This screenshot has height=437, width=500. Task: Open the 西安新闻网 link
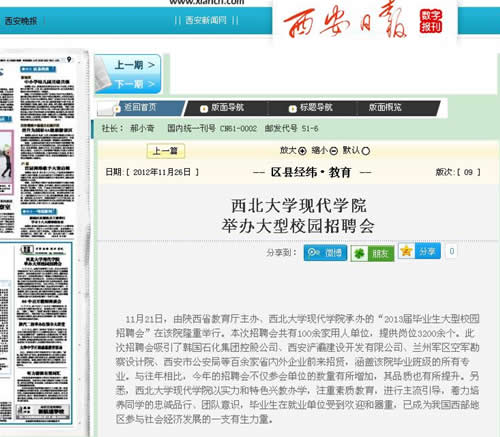click(206, 20)
